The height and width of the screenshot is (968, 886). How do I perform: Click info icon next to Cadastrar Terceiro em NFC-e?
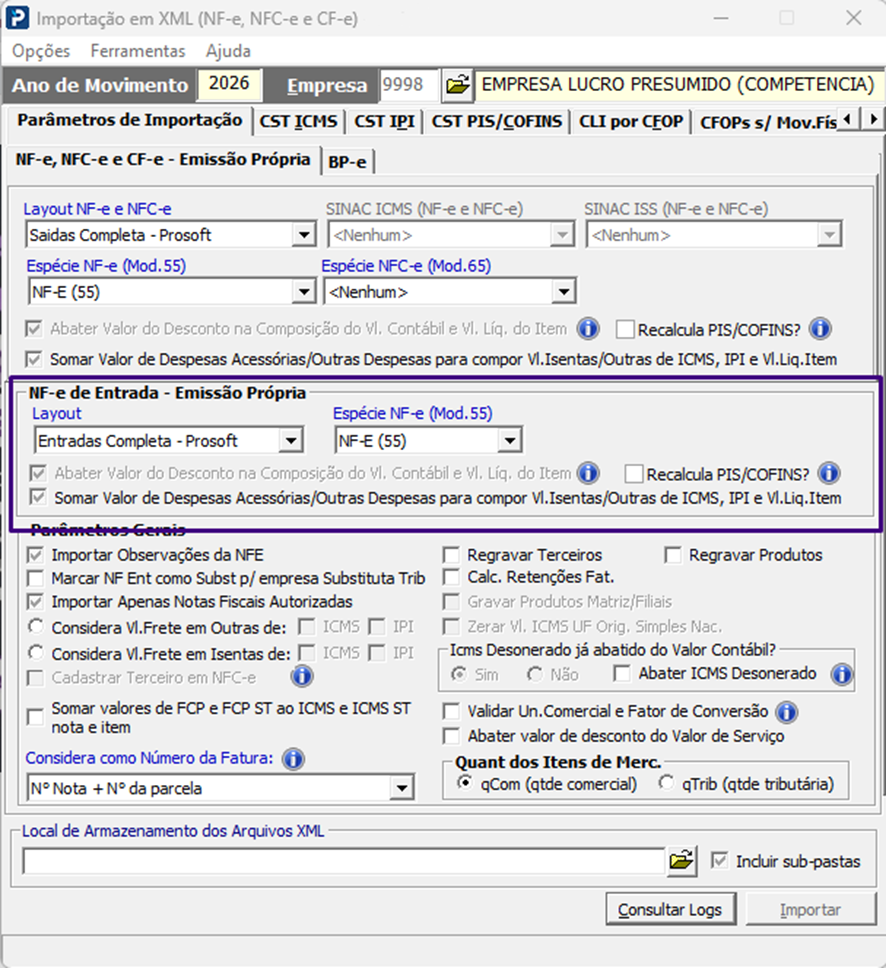[x=302, y=677]
